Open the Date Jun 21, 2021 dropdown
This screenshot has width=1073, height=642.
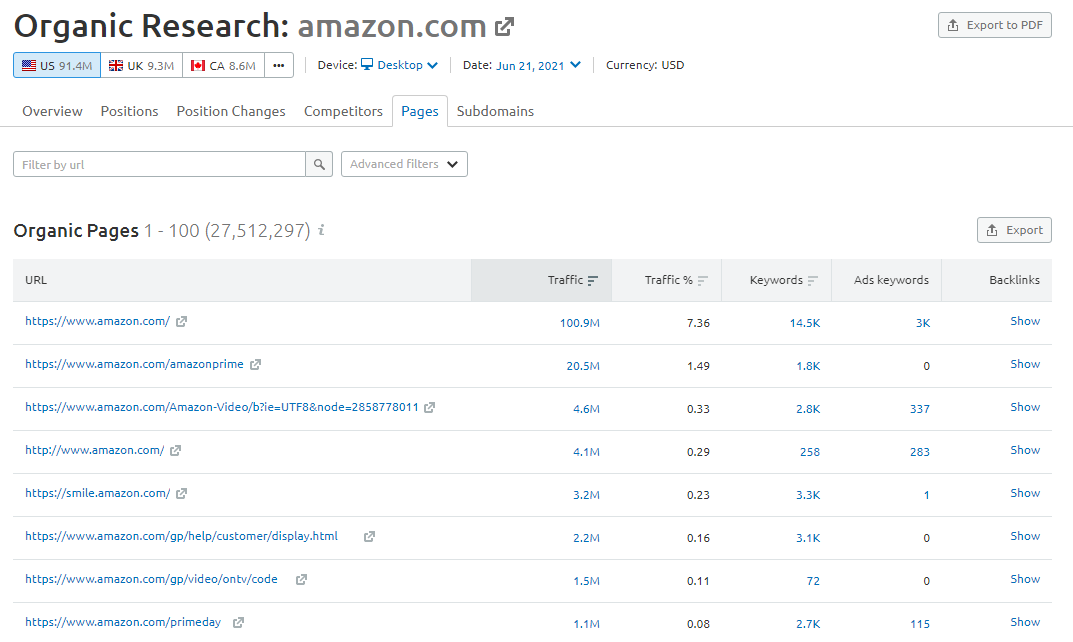(x=539, y=65)
